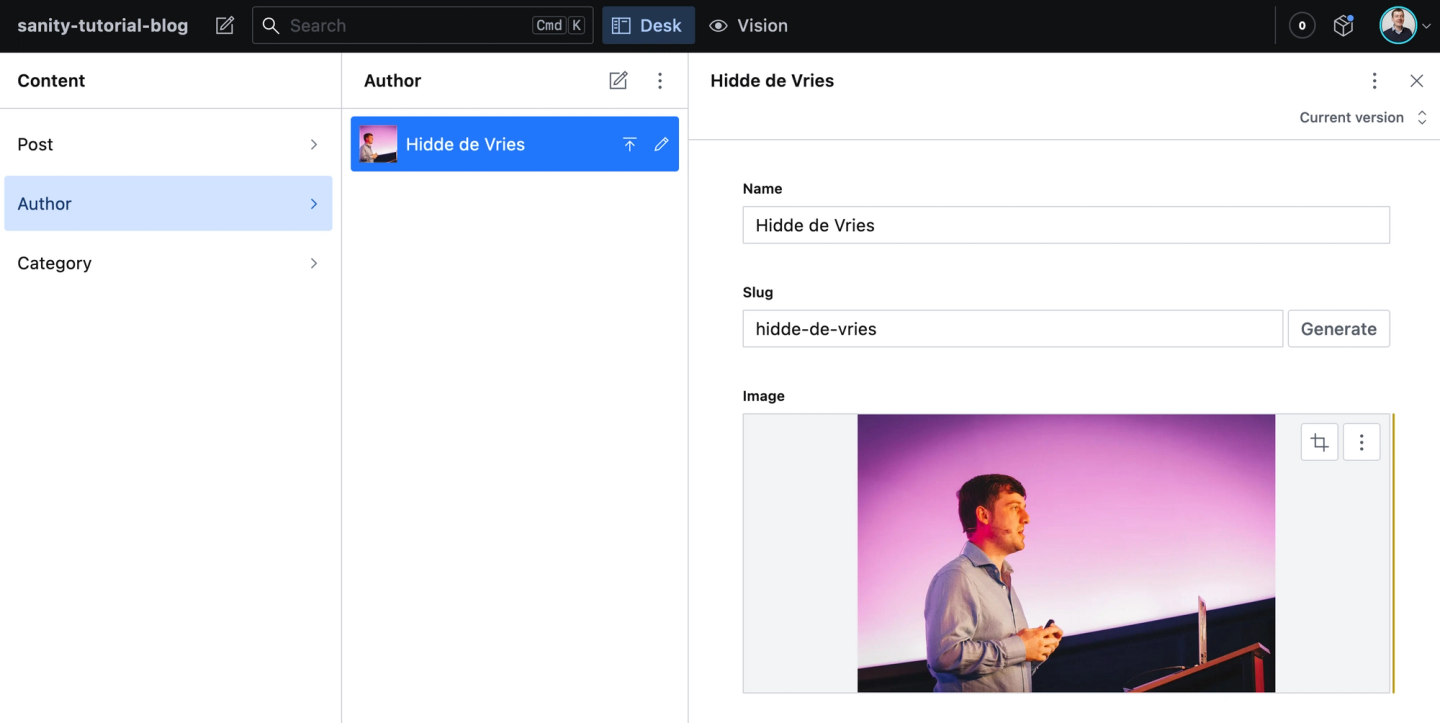This screenshot has width=1440, height=723.
Task: Click the Generate slug button
Action: pyautogui.click(x=1338, y=328)
